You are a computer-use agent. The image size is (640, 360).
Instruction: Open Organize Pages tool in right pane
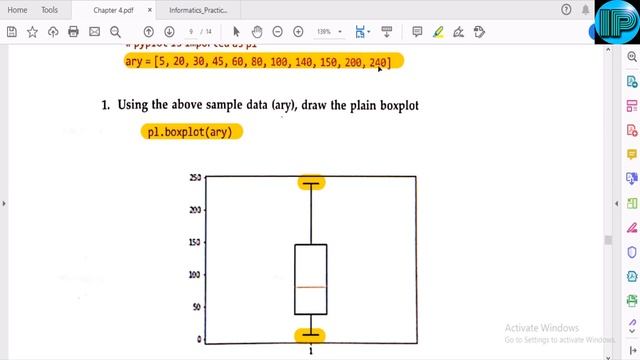(x=632, y=203)
